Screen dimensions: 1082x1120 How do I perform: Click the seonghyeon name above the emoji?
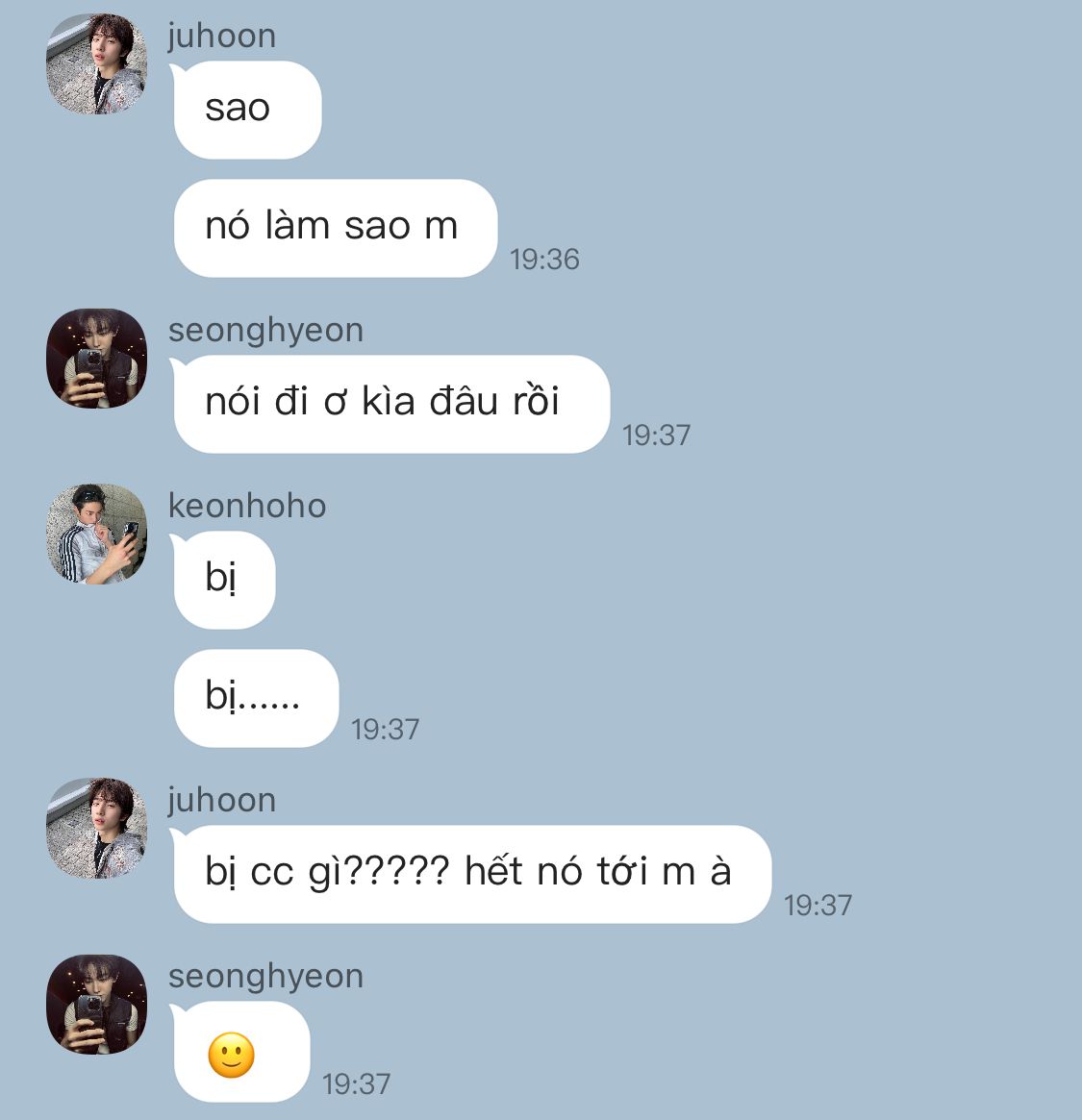(x=265, y=977)
